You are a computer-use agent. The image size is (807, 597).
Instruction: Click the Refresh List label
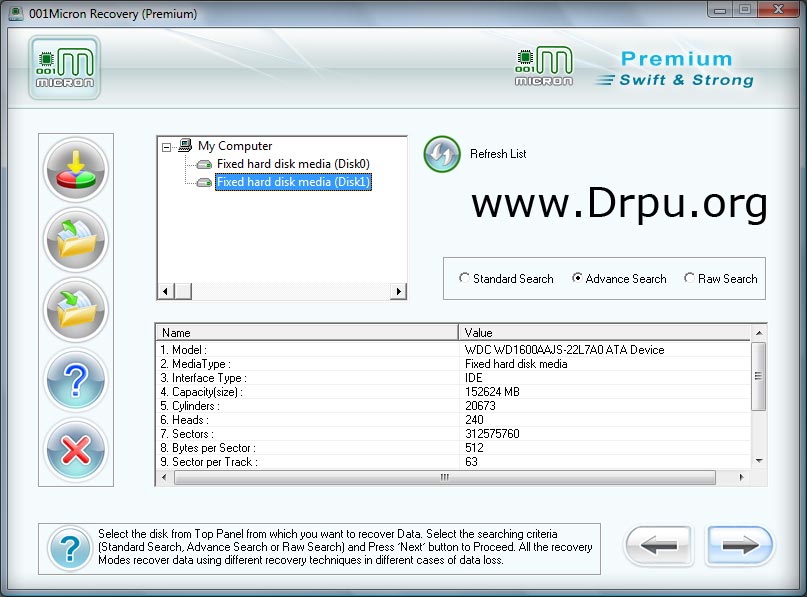coord(498,154)
